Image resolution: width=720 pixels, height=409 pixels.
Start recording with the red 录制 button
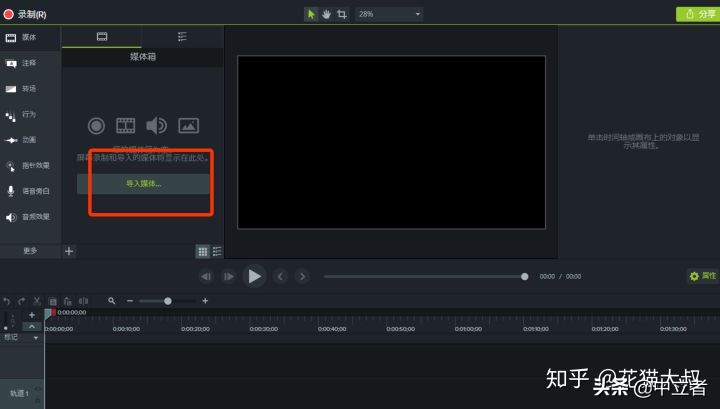[x=25, y=14]
